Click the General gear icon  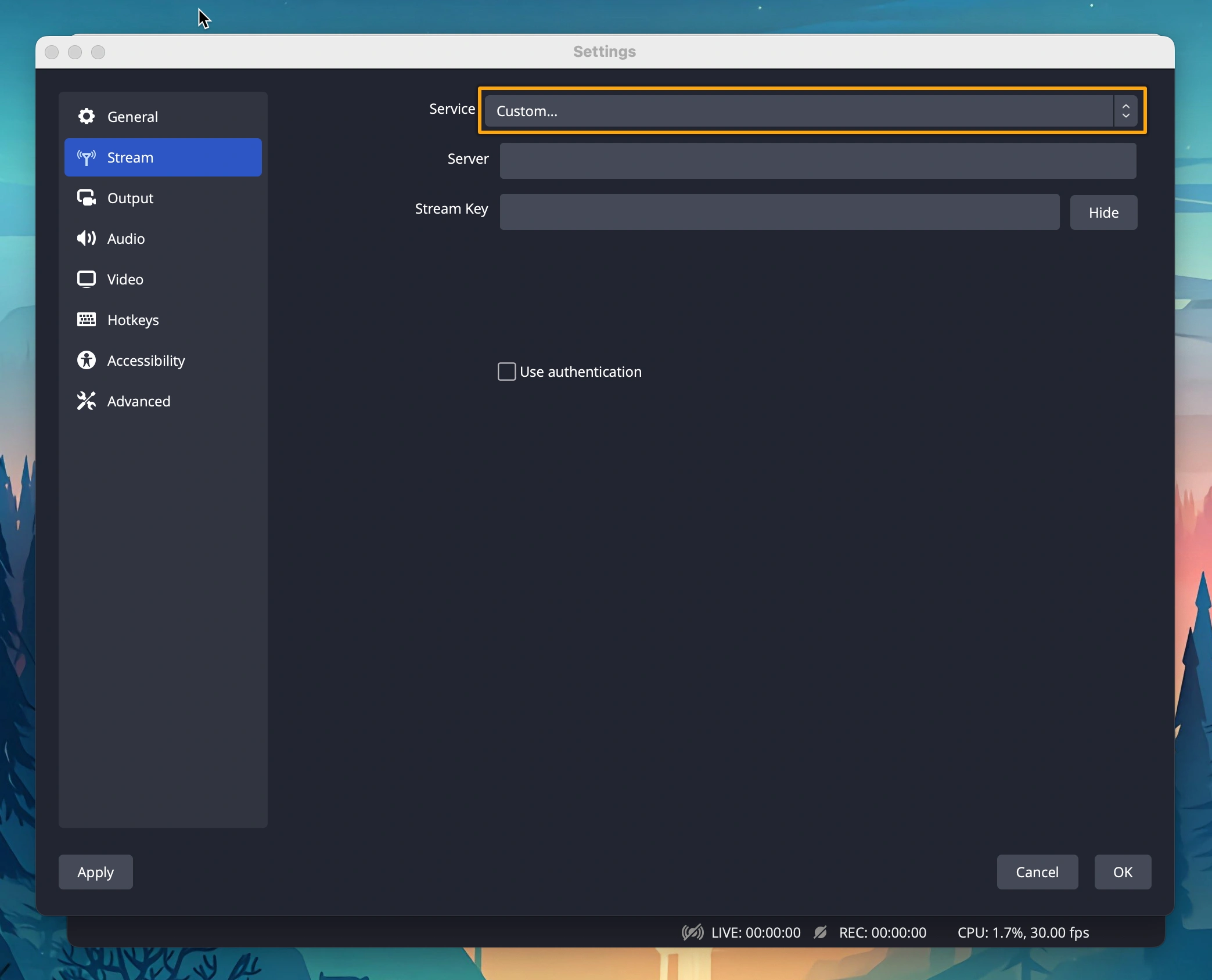[87, 117]
